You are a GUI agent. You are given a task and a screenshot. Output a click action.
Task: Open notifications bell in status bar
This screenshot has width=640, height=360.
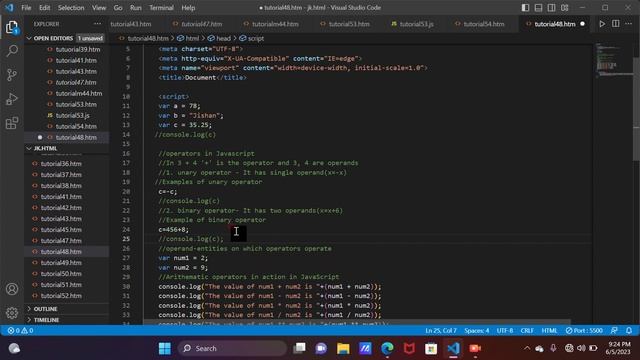click(x=629, y=331)
